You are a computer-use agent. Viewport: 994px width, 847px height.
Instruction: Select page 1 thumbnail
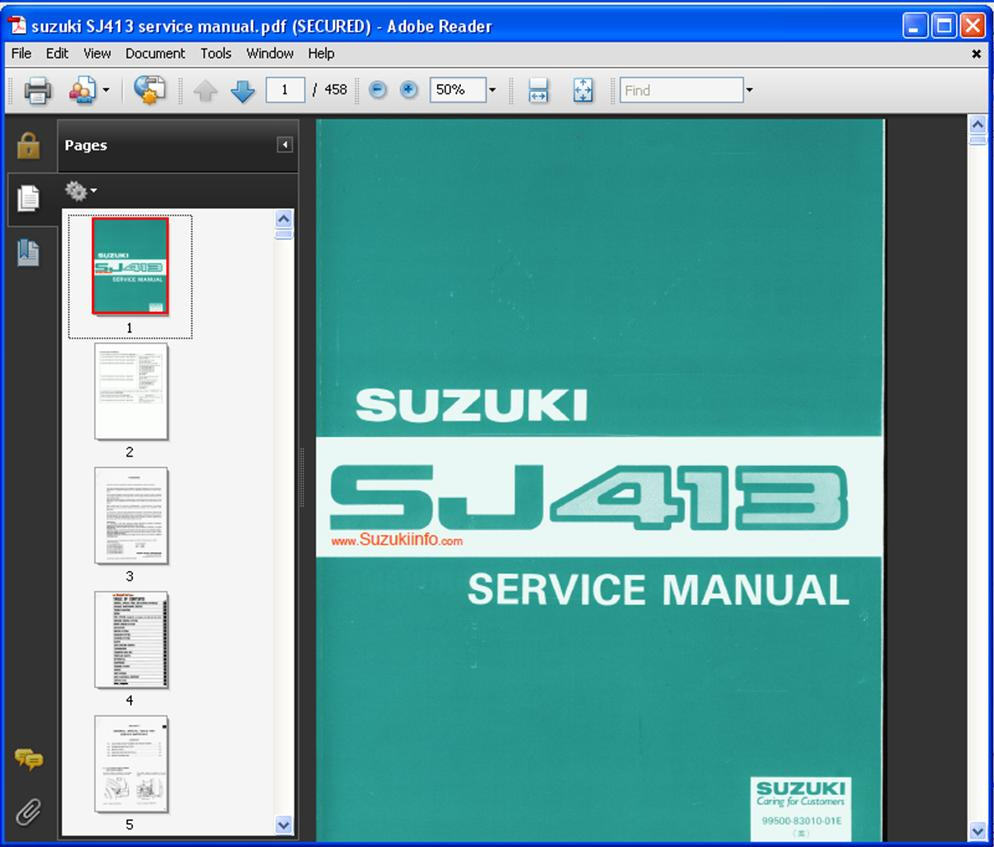click(x=130, y=266)
